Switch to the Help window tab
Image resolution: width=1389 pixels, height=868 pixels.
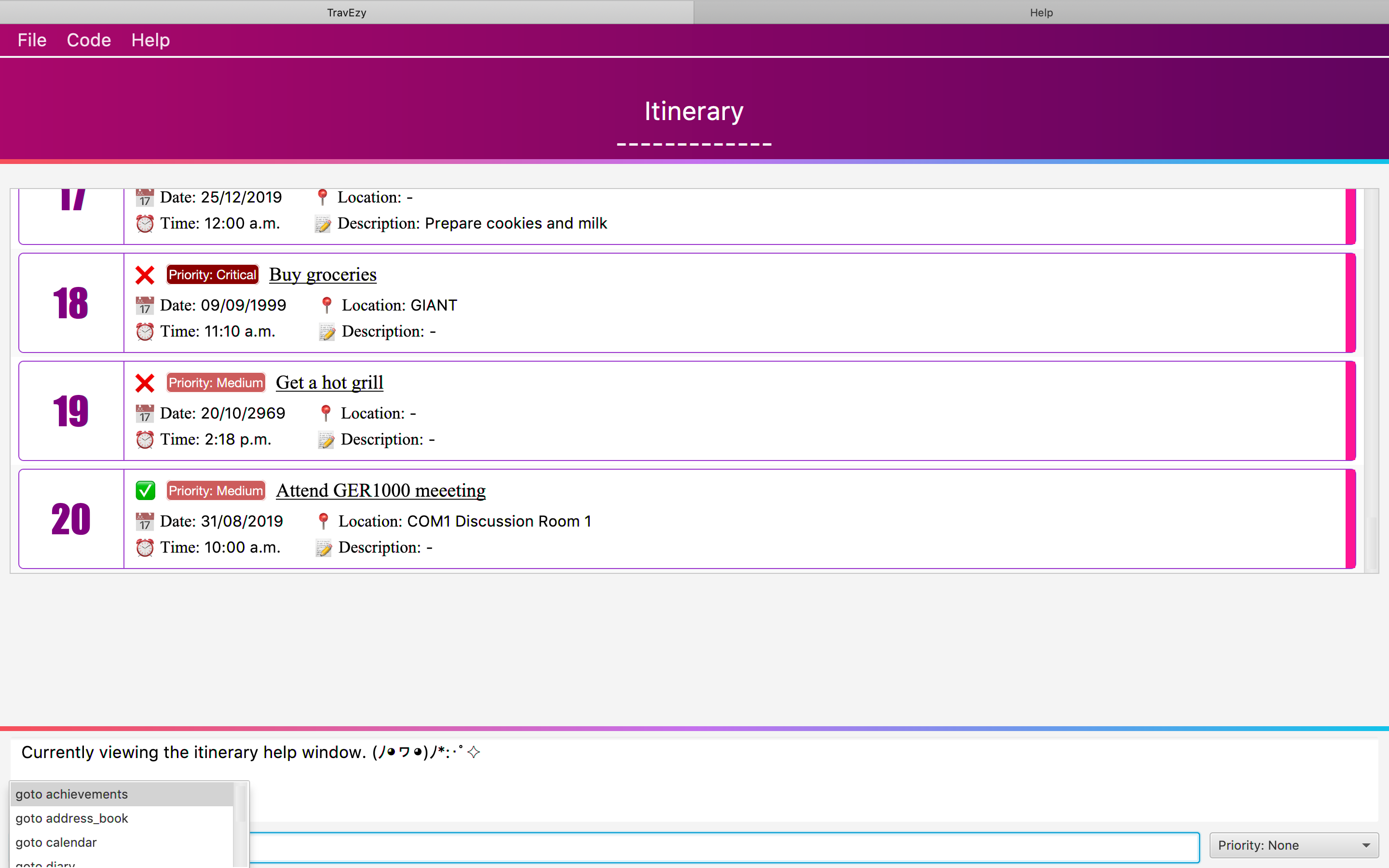[x=1041, y=12]
